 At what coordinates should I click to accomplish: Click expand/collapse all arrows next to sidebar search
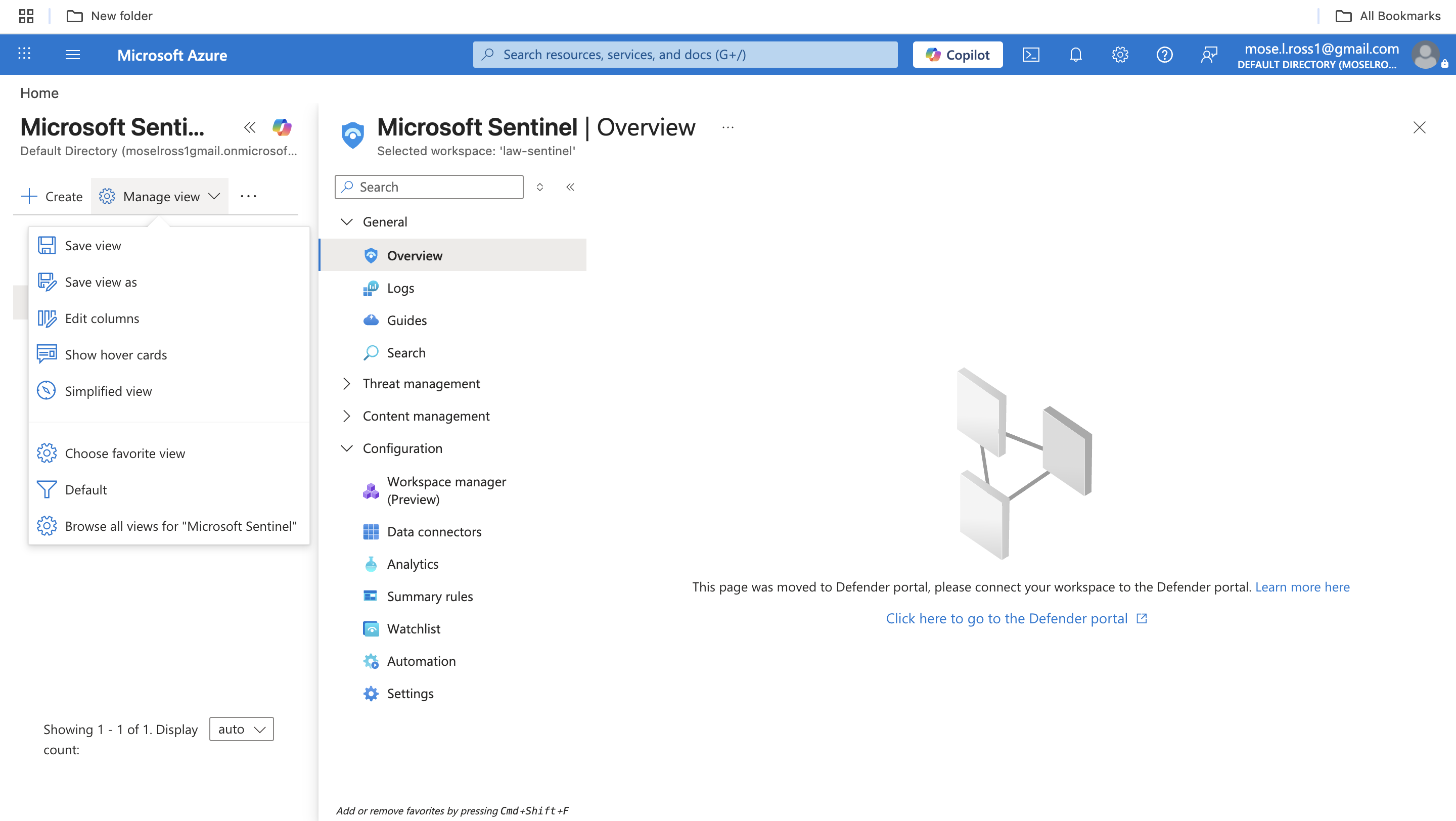click(x=540, y=187)
